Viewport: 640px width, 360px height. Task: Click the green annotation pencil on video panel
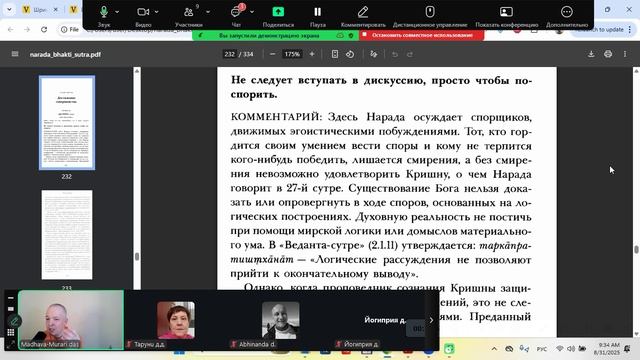point(14,321)
